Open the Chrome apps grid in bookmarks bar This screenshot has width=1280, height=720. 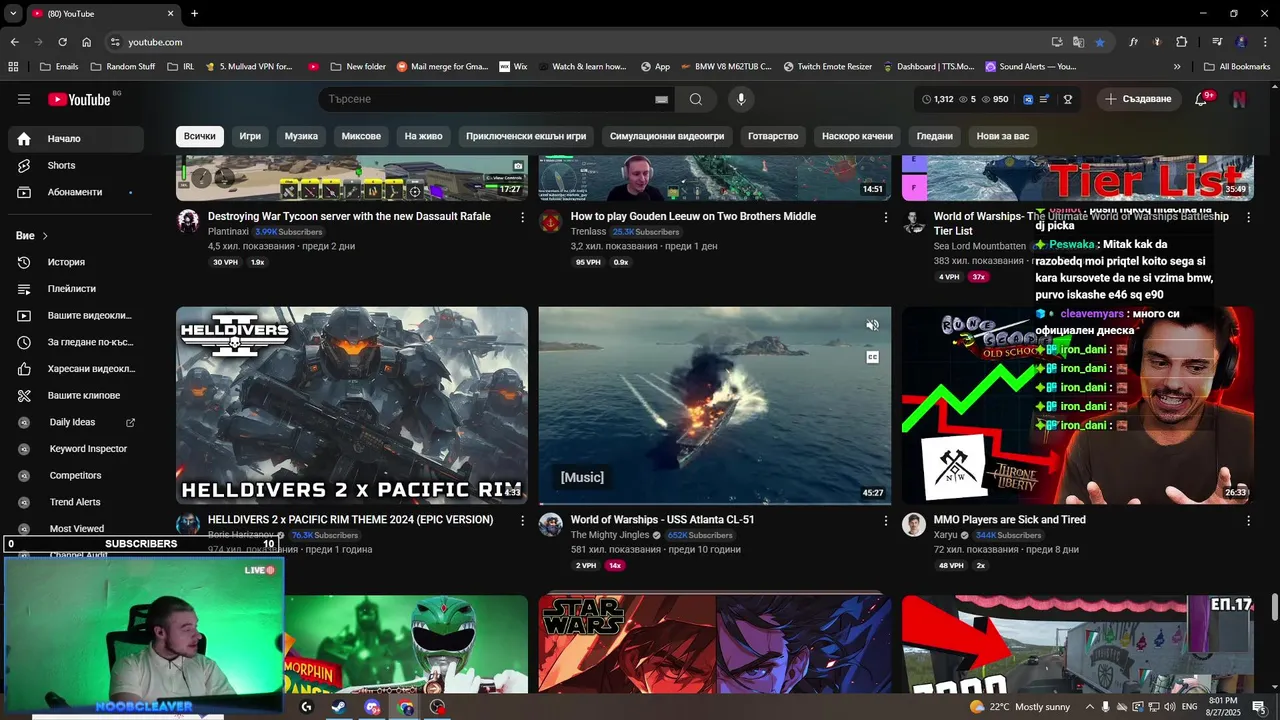(x=13, y=67)
